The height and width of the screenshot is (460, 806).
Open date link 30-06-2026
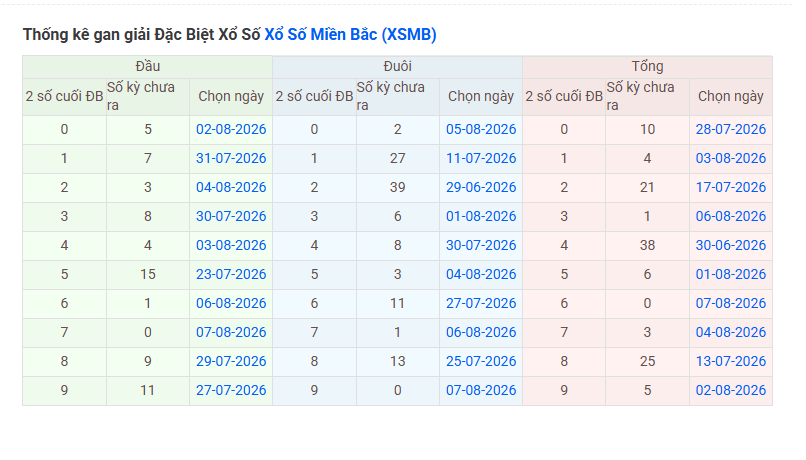coord(730,245)
